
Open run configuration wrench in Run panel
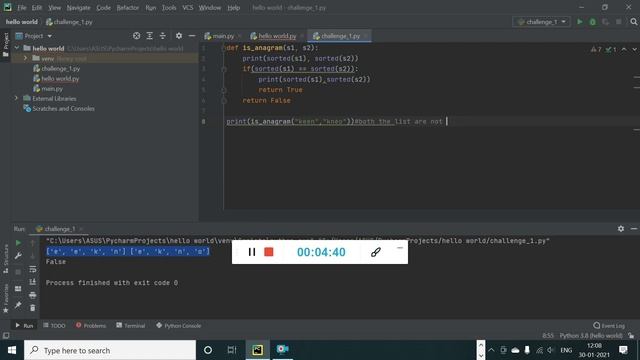pos(18,256)
